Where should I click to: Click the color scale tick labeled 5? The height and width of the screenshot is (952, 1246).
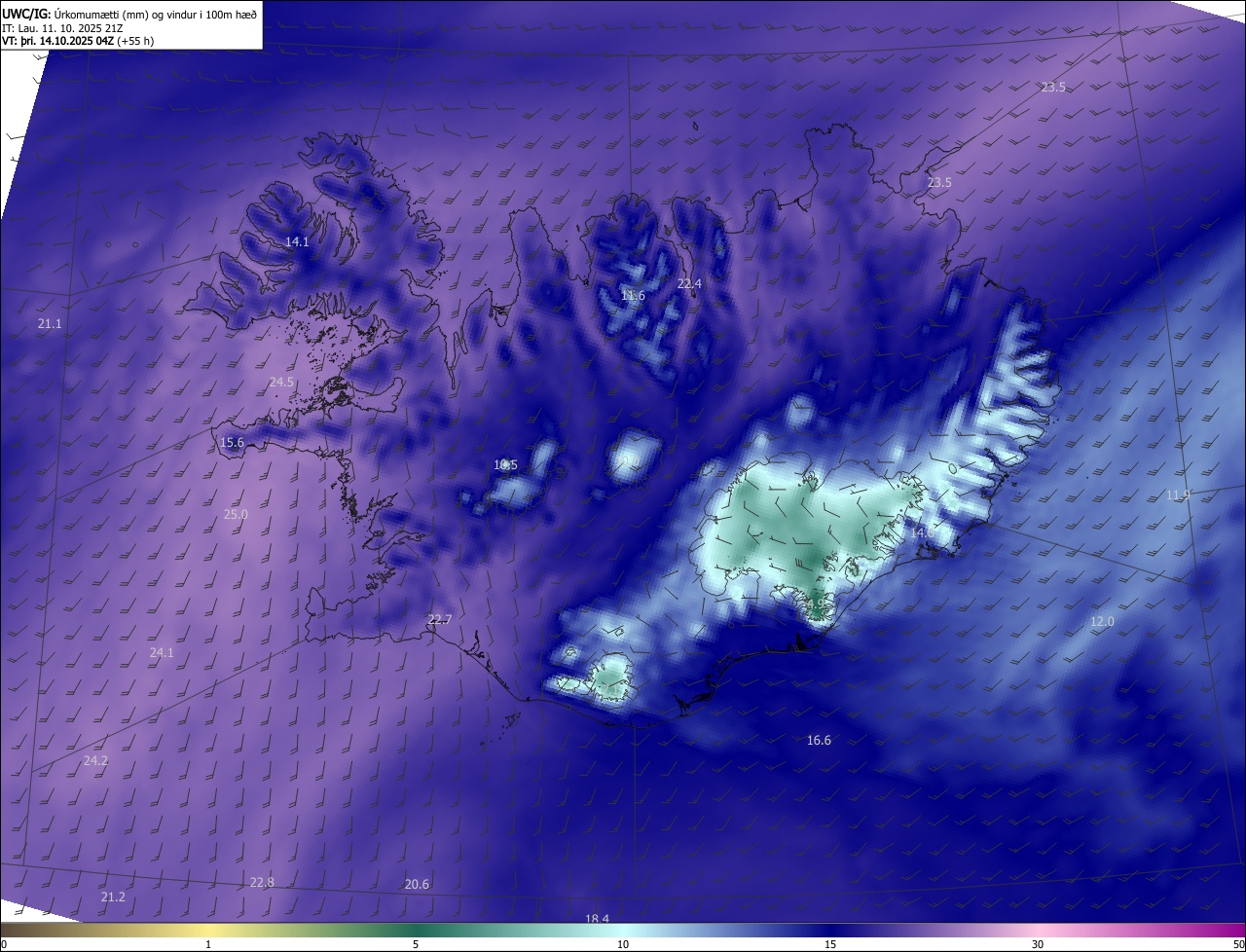(416, 944)
